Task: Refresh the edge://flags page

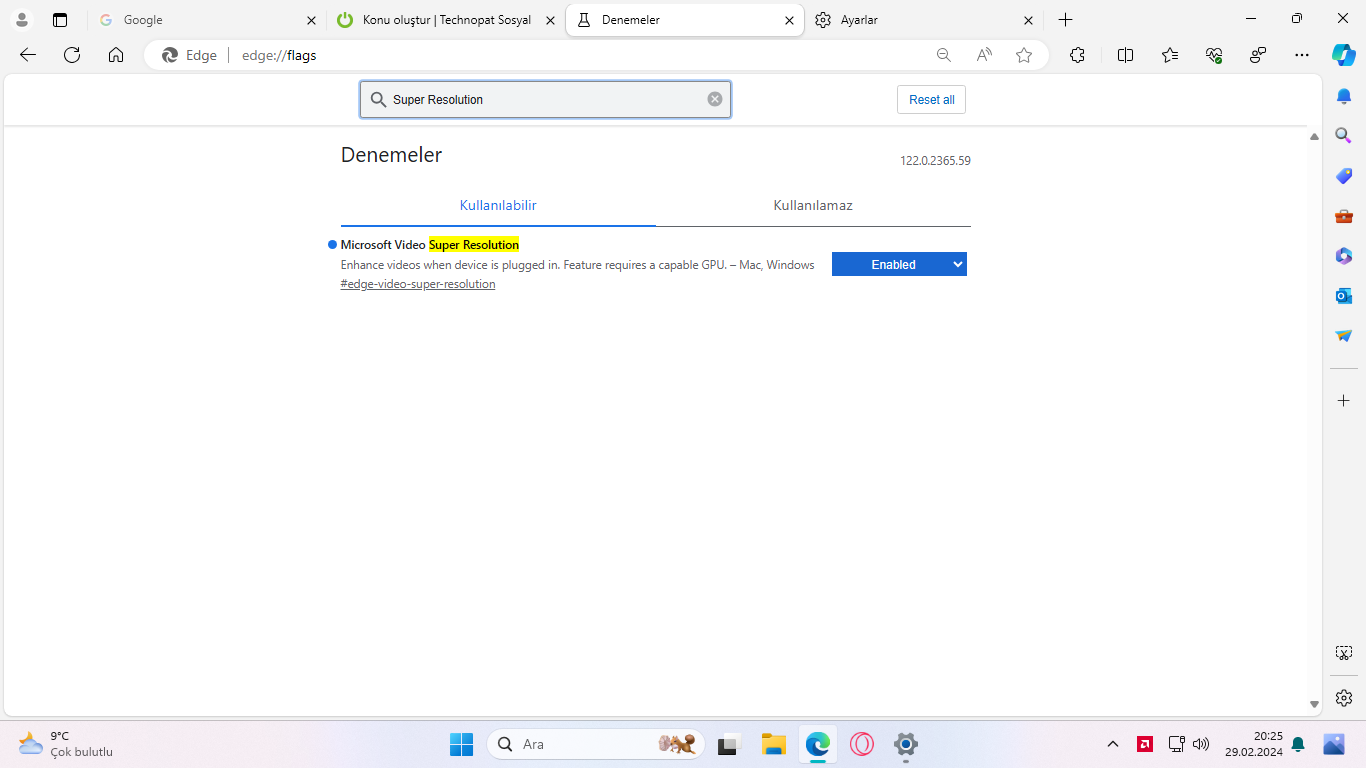Action: click(72, 55)
